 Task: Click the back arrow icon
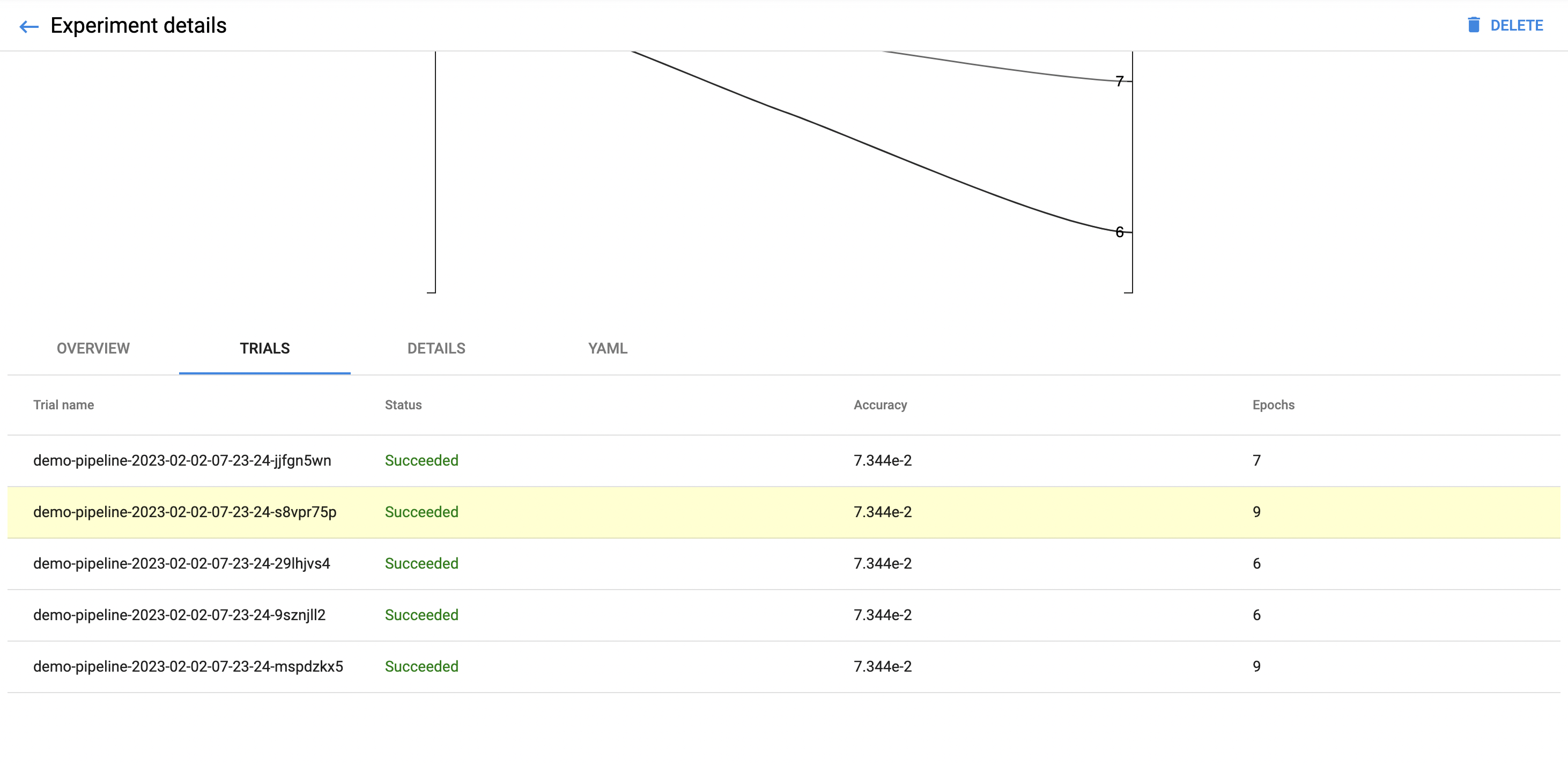tap(28, 26)
